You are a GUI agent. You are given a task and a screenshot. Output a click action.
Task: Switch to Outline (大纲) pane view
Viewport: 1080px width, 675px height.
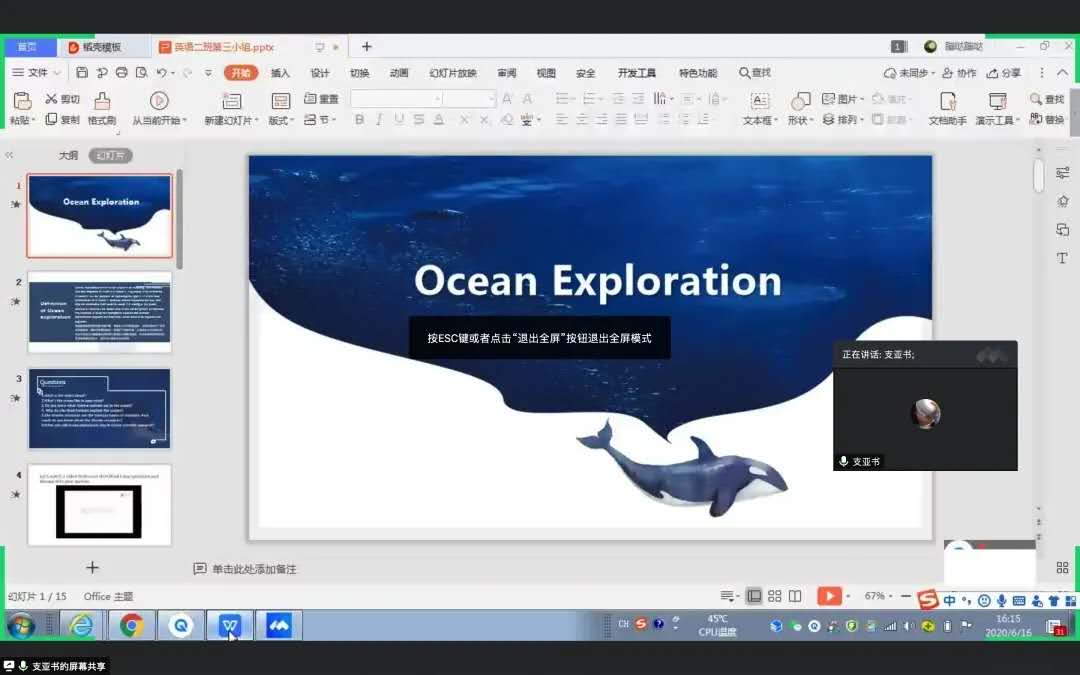68,156
